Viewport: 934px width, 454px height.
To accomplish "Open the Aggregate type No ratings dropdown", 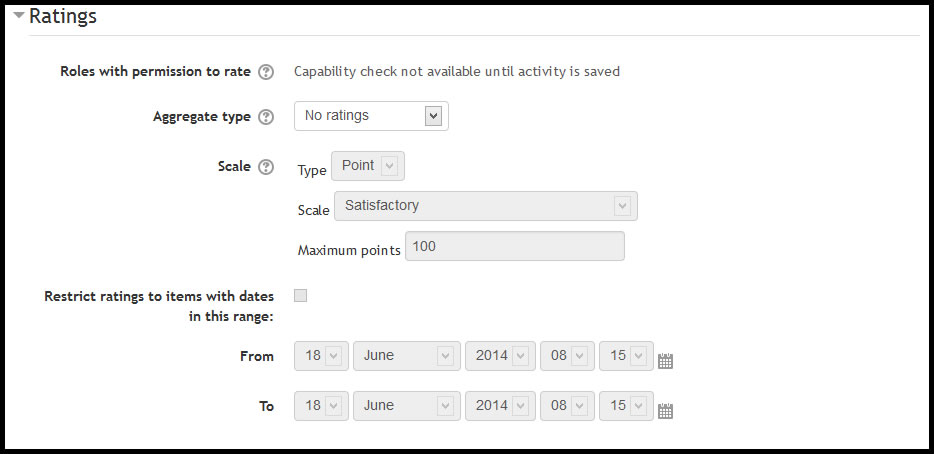I will 371,116.
